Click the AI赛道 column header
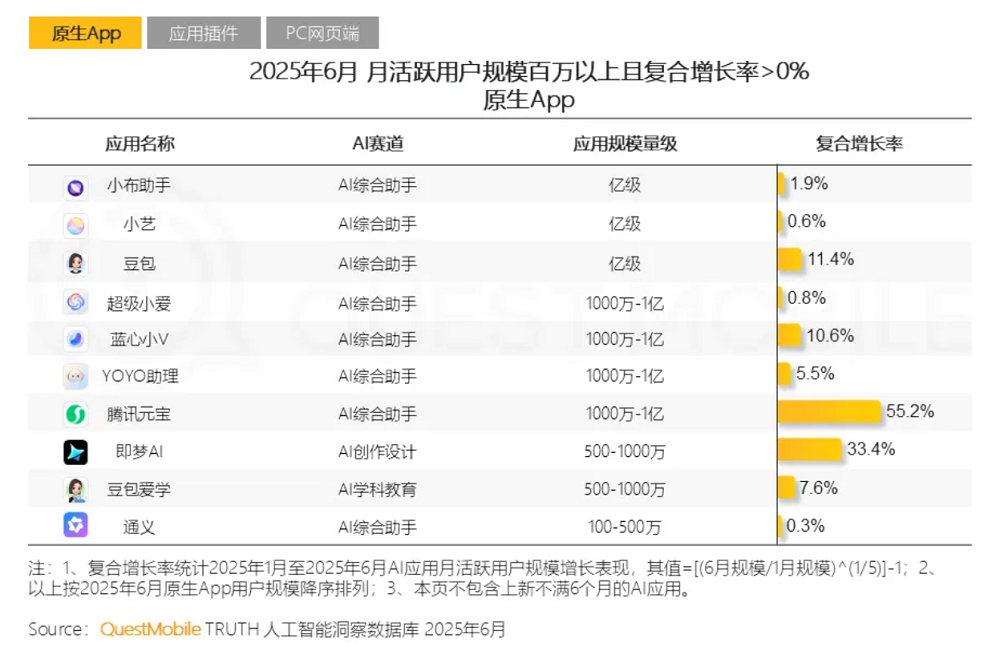Screen dimensions: 1000x647 tap(378, 144)
